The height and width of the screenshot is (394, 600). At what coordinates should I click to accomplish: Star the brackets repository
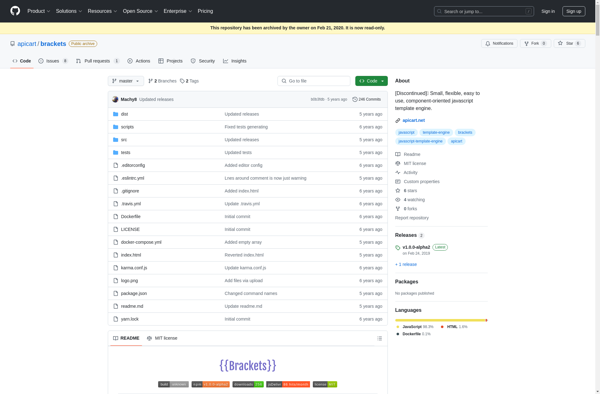[569, 44]
